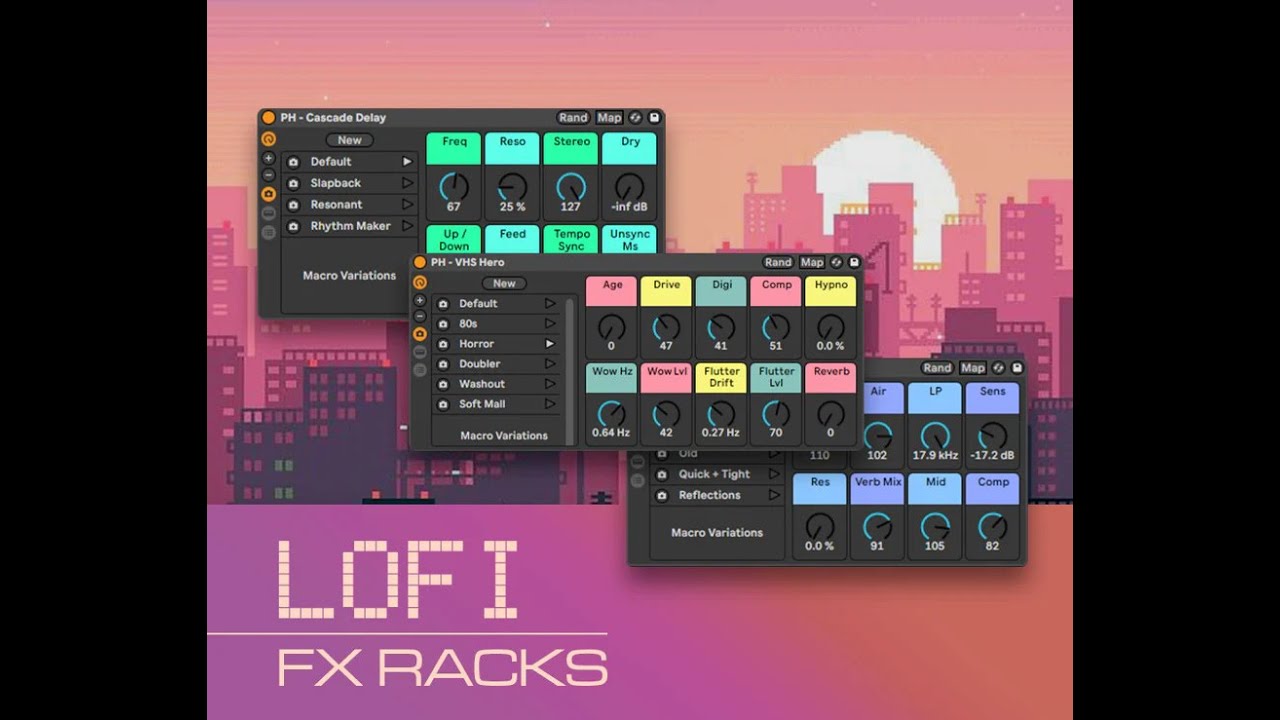Image resolution: width=1280 pixels, height=720 pixels.
Task: Click hot-swap icon in Cascade Delay title bar
Action: [636, 117]
